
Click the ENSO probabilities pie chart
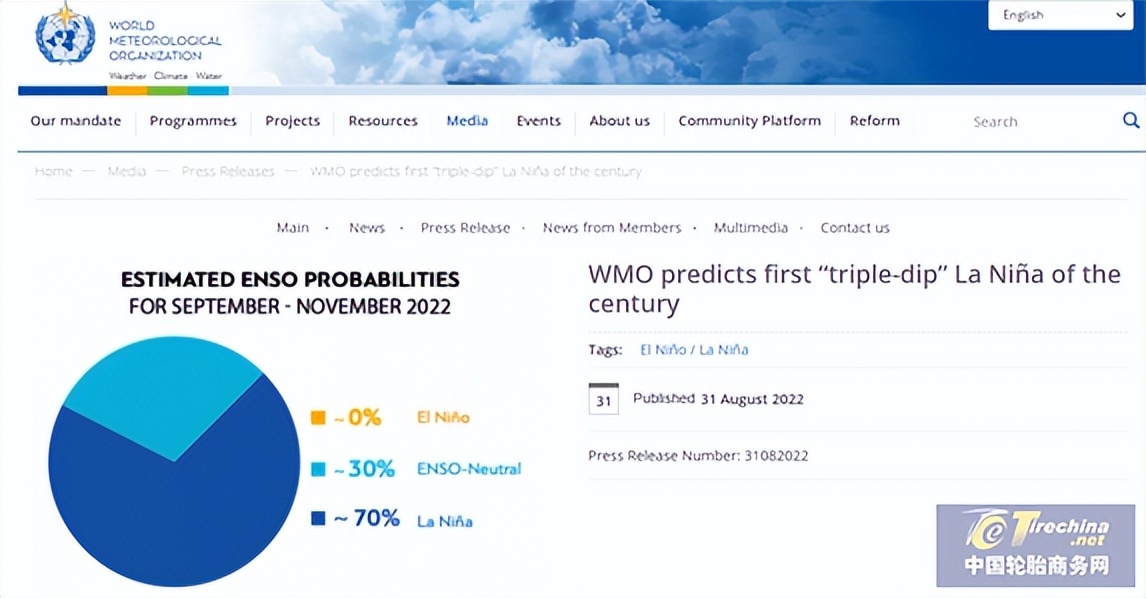coord(174,461)
